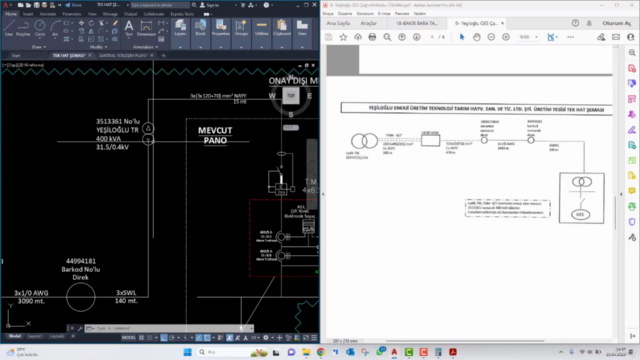Viewport: 640px width, 360px height.
Task: Zoom in with the plus icon in Acrobat
Action: coord(506,37)
